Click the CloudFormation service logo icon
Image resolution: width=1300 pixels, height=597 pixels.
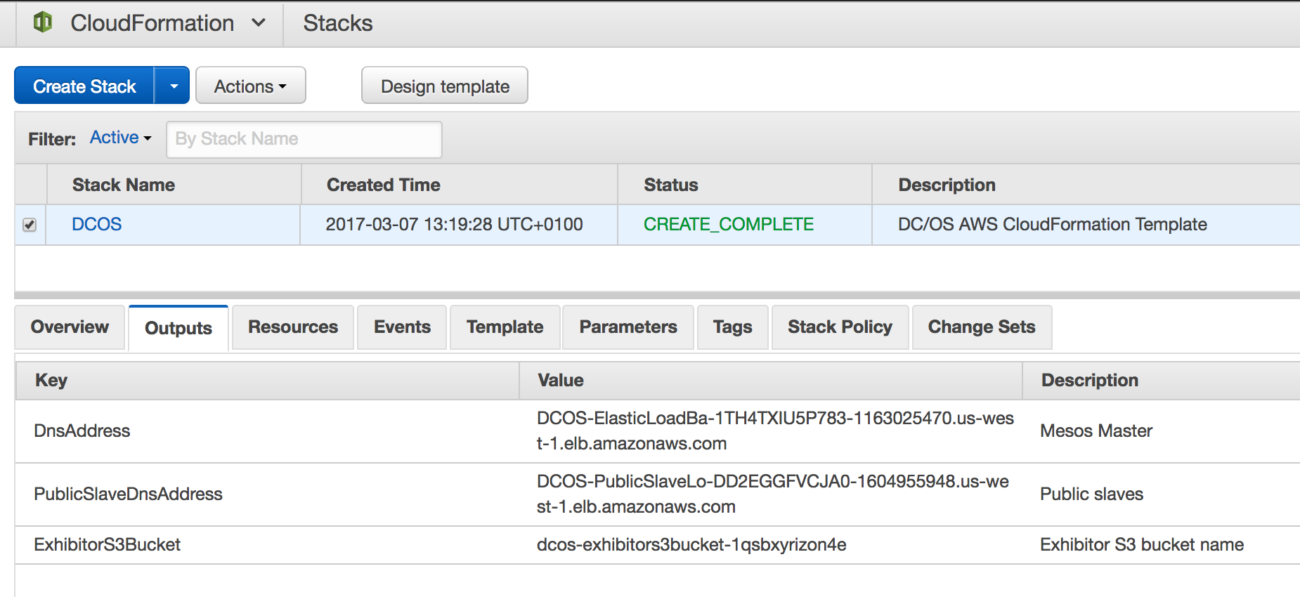[x=42, y=22]
